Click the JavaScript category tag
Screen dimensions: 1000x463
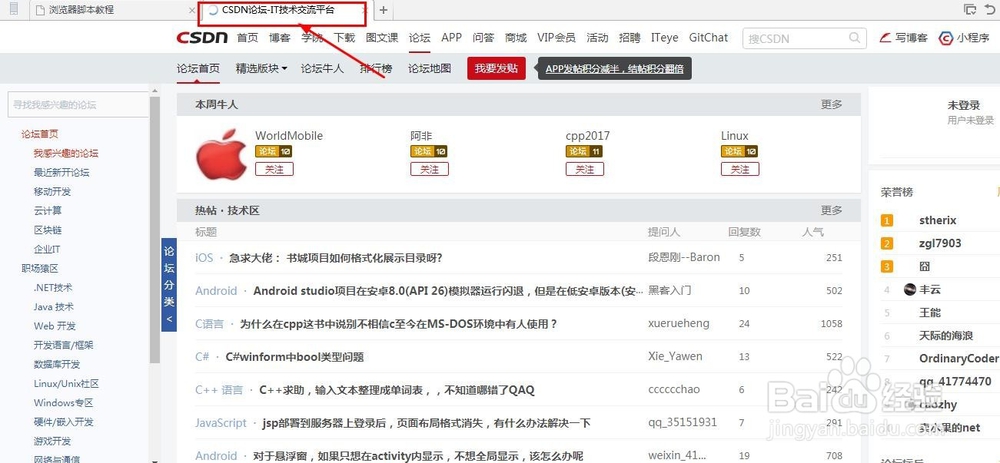[x=221, y=423]
